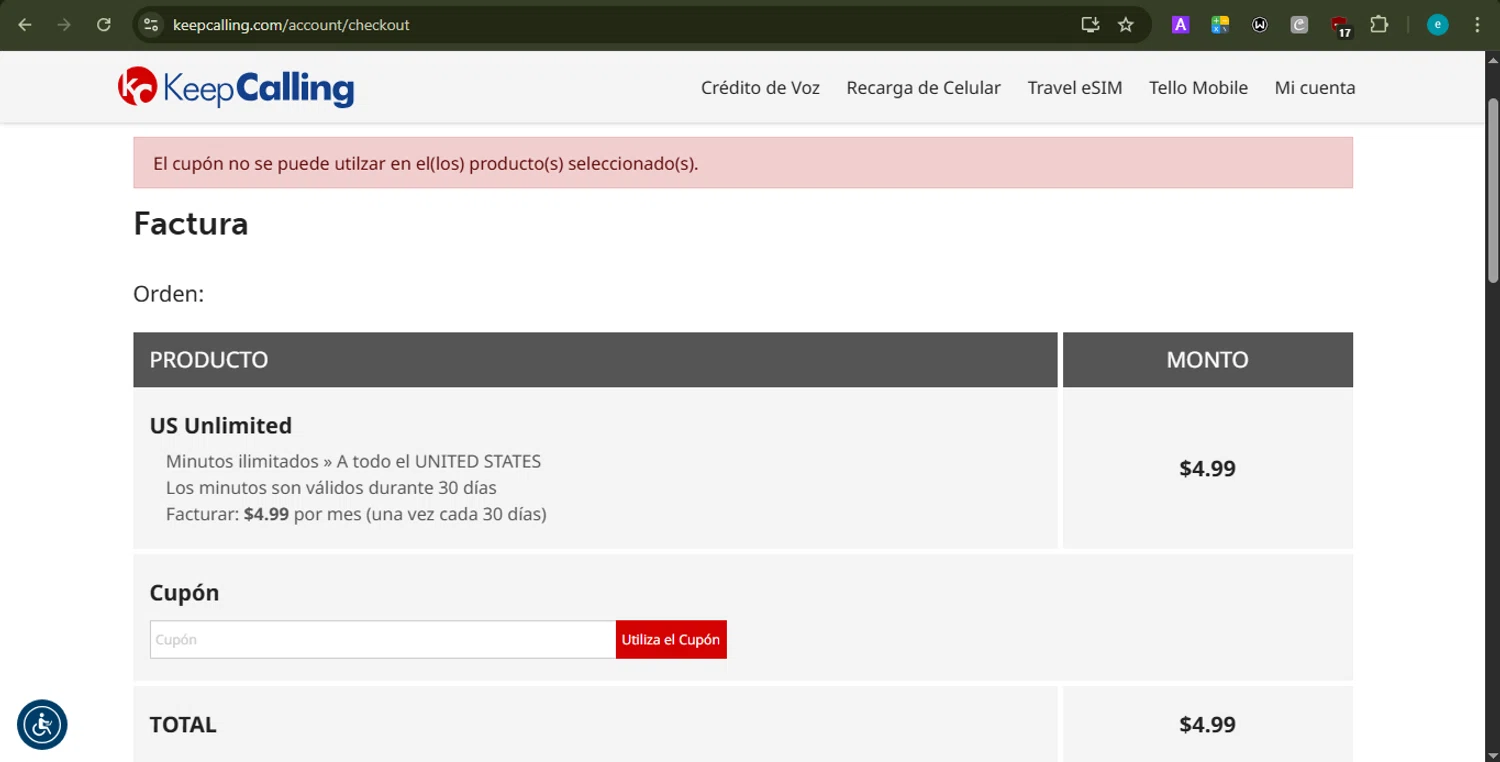Click the TOTAL label

tap(183, 725)
